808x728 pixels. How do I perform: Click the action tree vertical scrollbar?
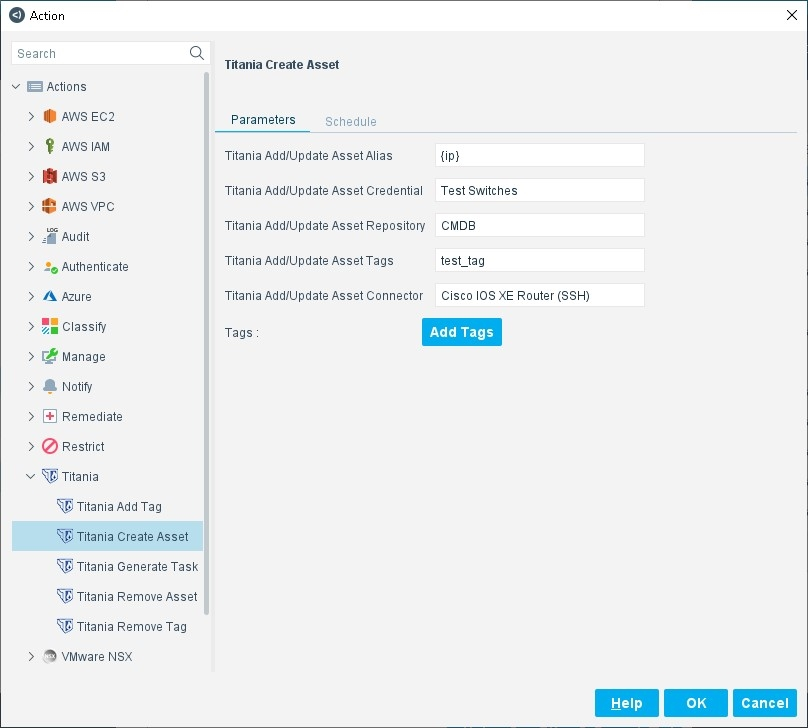click(x=207, y=340)
